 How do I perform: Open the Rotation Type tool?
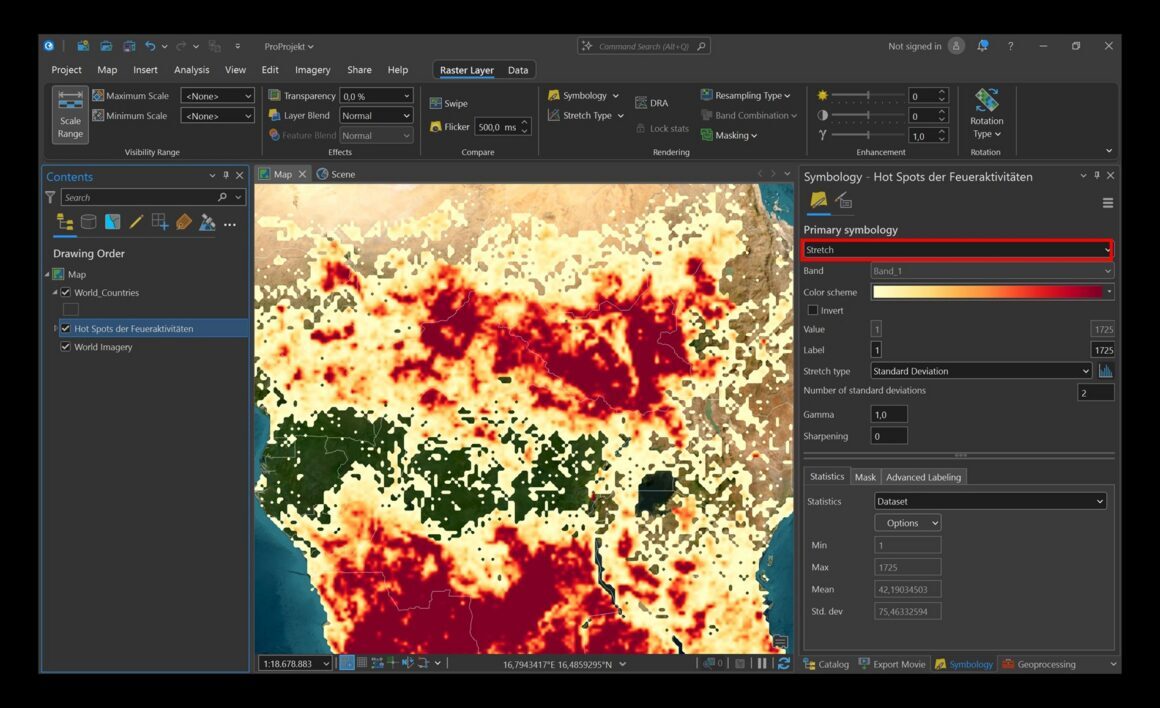[x=986, y=115]
